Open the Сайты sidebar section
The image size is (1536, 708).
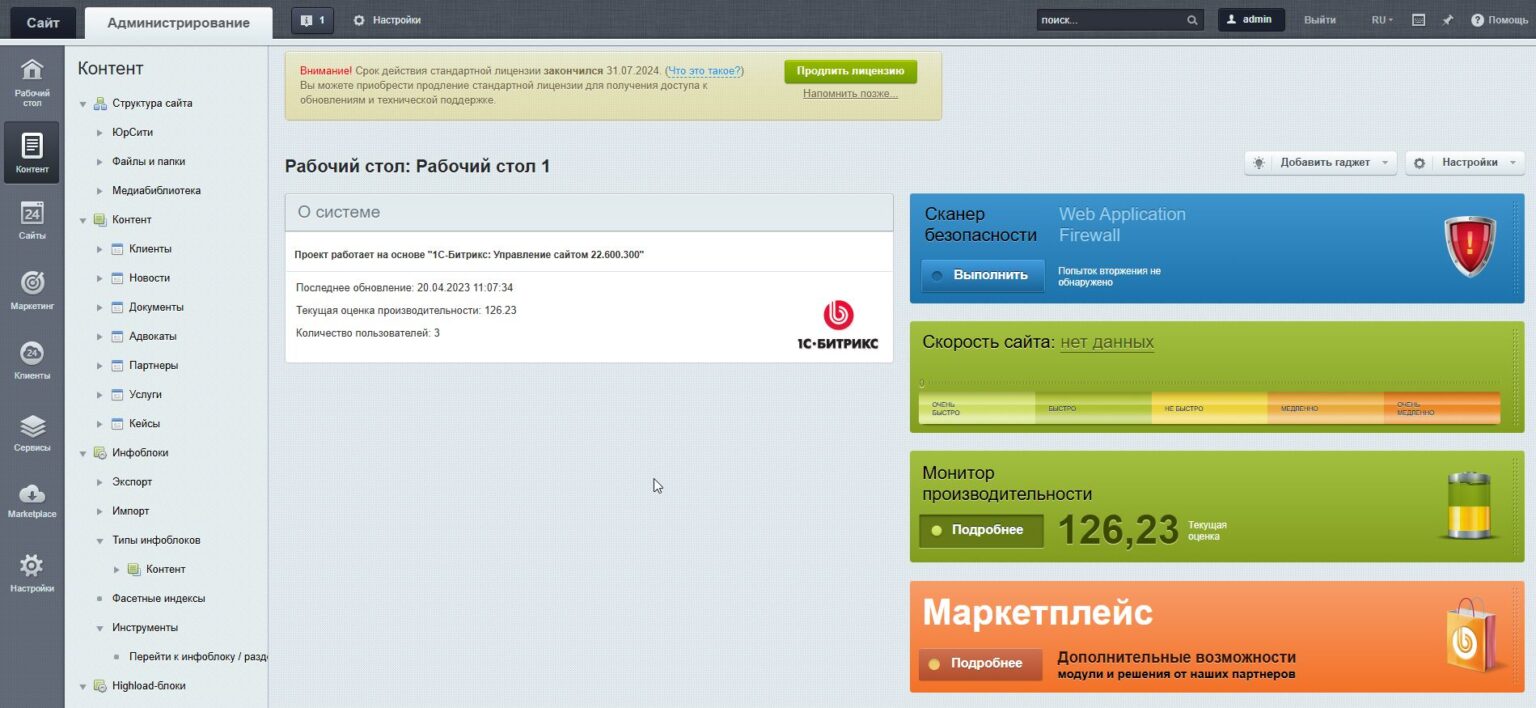point(32,221)
